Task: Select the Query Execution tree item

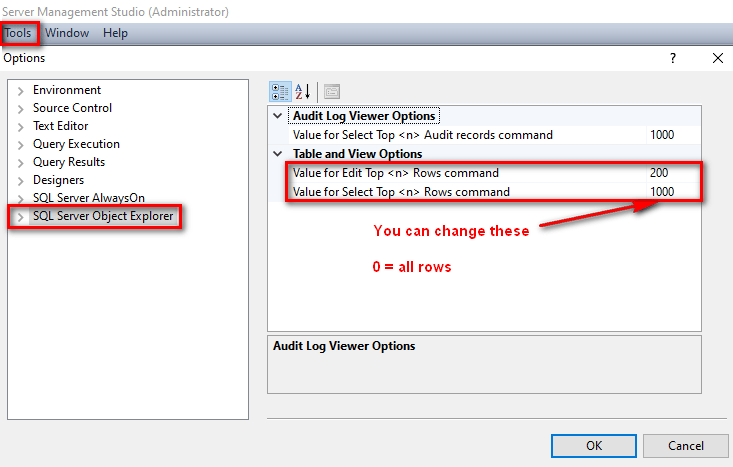Action: [x=76, y=144]
